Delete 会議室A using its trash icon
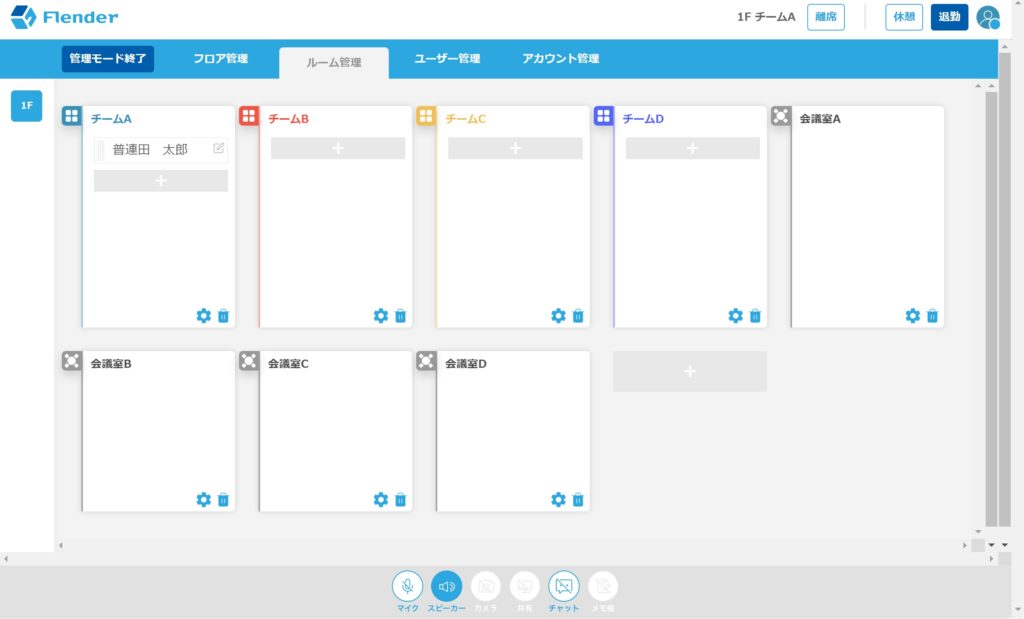The image size is (1024, 619). pos(932,316)
